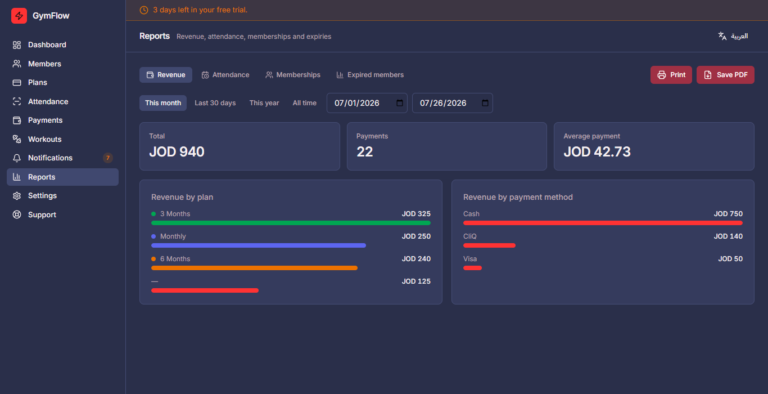Image resolution: width=768 pixels, height=394 pixels.
Task: Click the blue Monthly revenue bar
Action: (x=259, y=246)
